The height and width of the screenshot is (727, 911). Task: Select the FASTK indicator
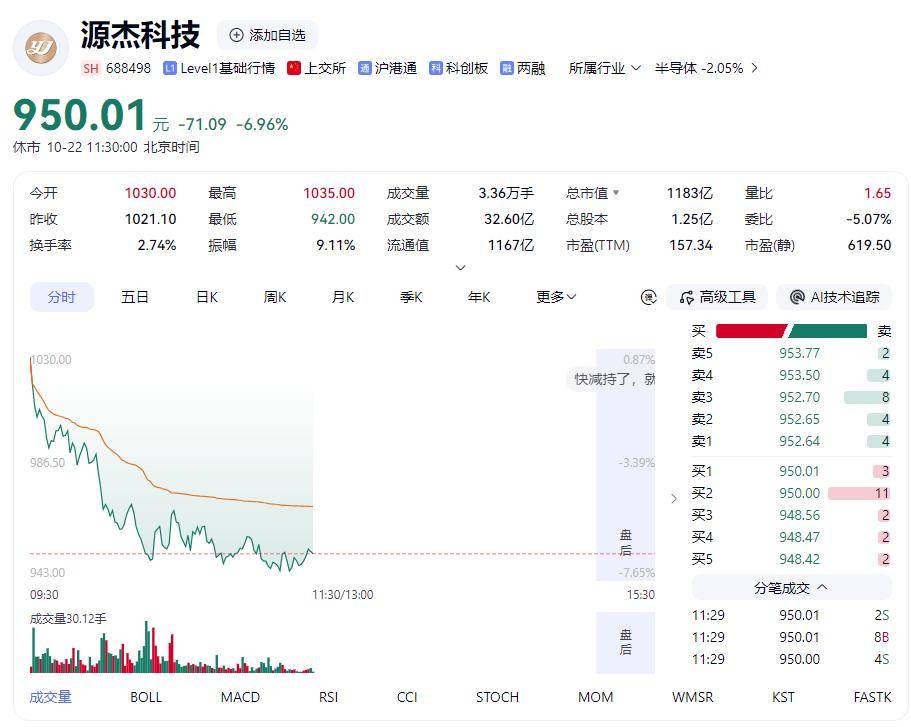(872, 697)
